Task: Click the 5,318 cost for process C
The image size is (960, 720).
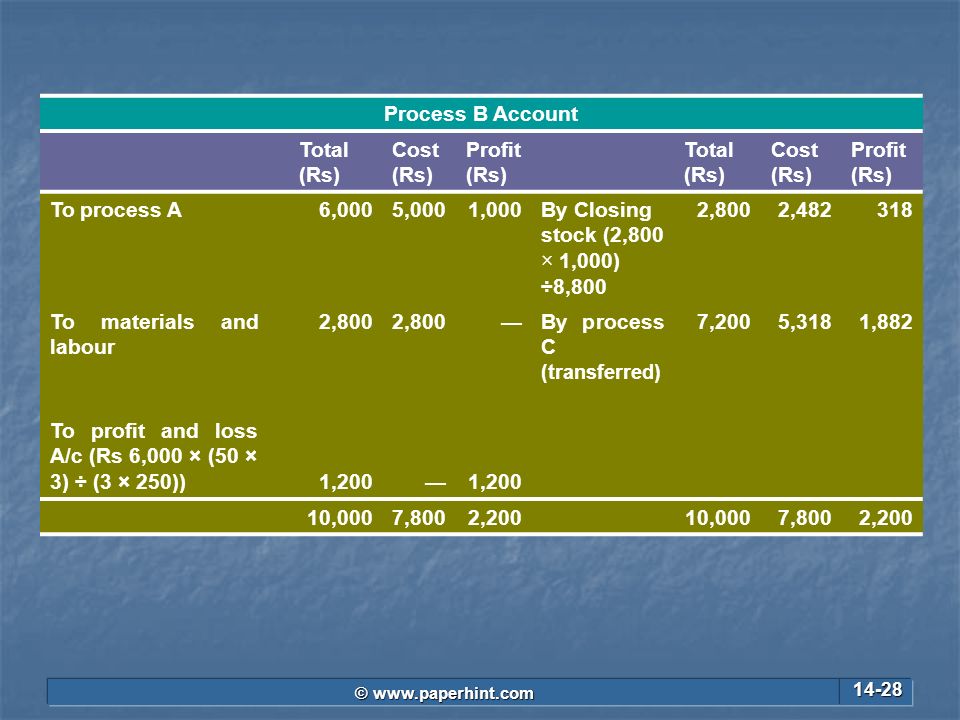Action: tap(804, 322)
